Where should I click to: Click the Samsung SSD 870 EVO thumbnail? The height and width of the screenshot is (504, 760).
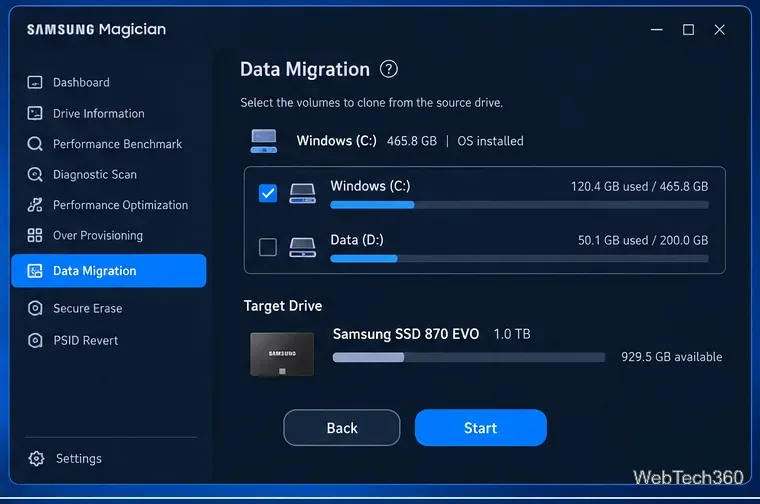282,354
